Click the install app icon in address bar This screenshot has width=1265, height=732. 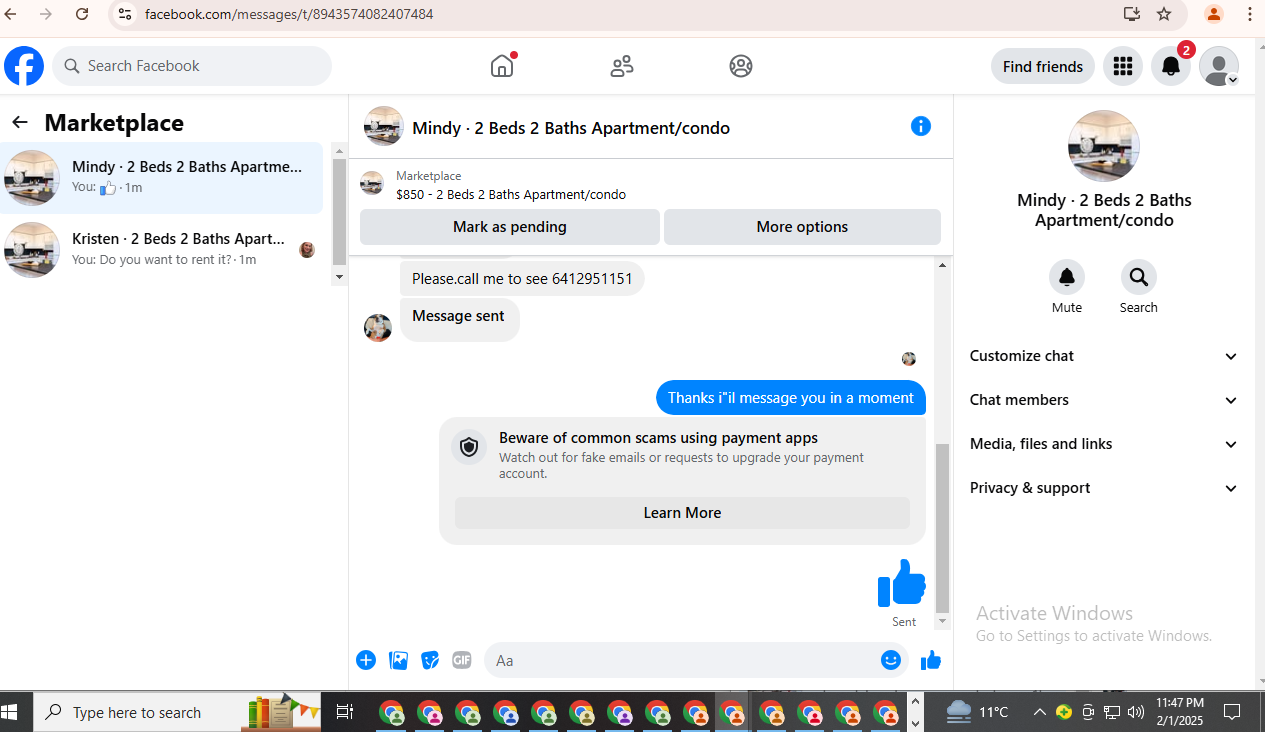(x=1132, y=14)
